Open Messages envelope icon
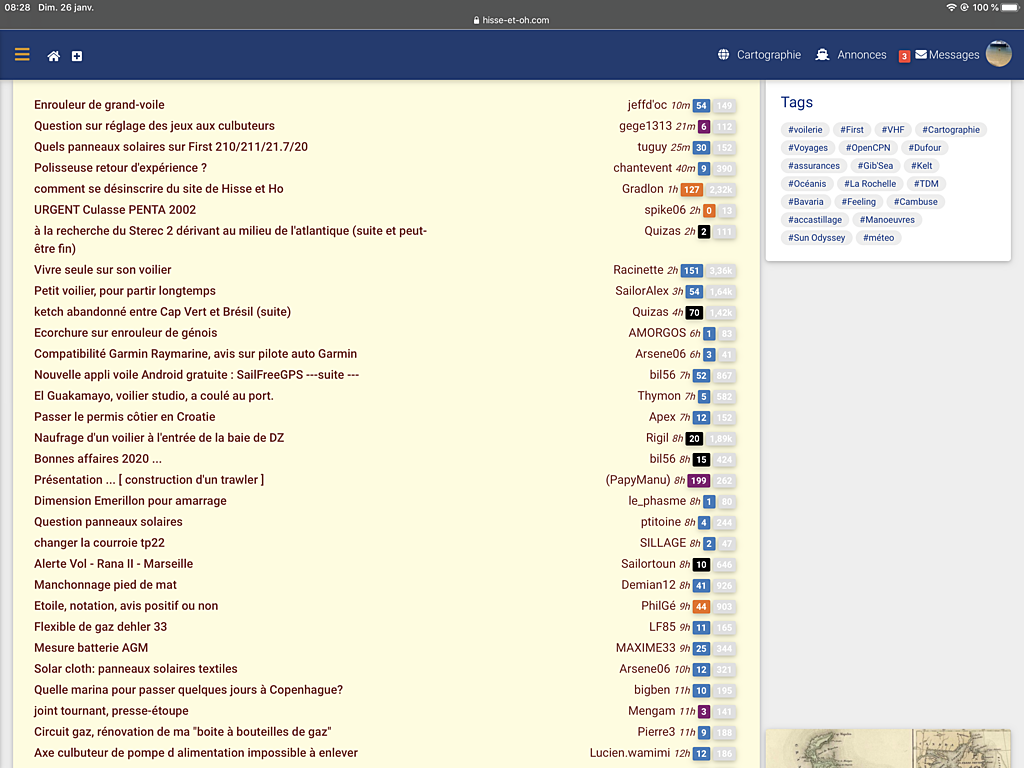This screenshot has height=768, width=1024. click(x=921, y=55)
